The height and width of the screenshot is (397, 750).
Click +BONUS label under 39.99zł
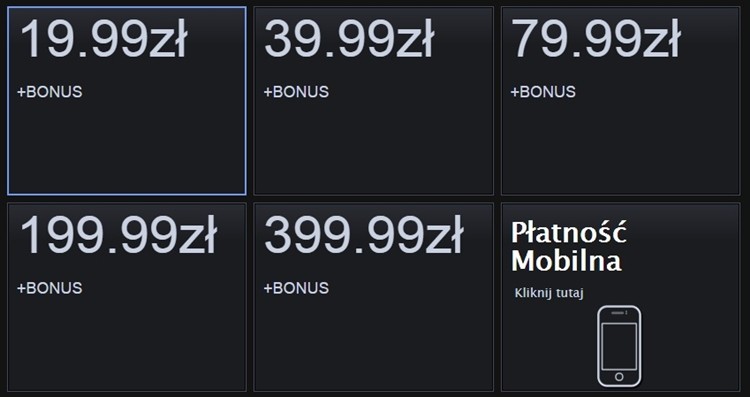tap(297, 92)
